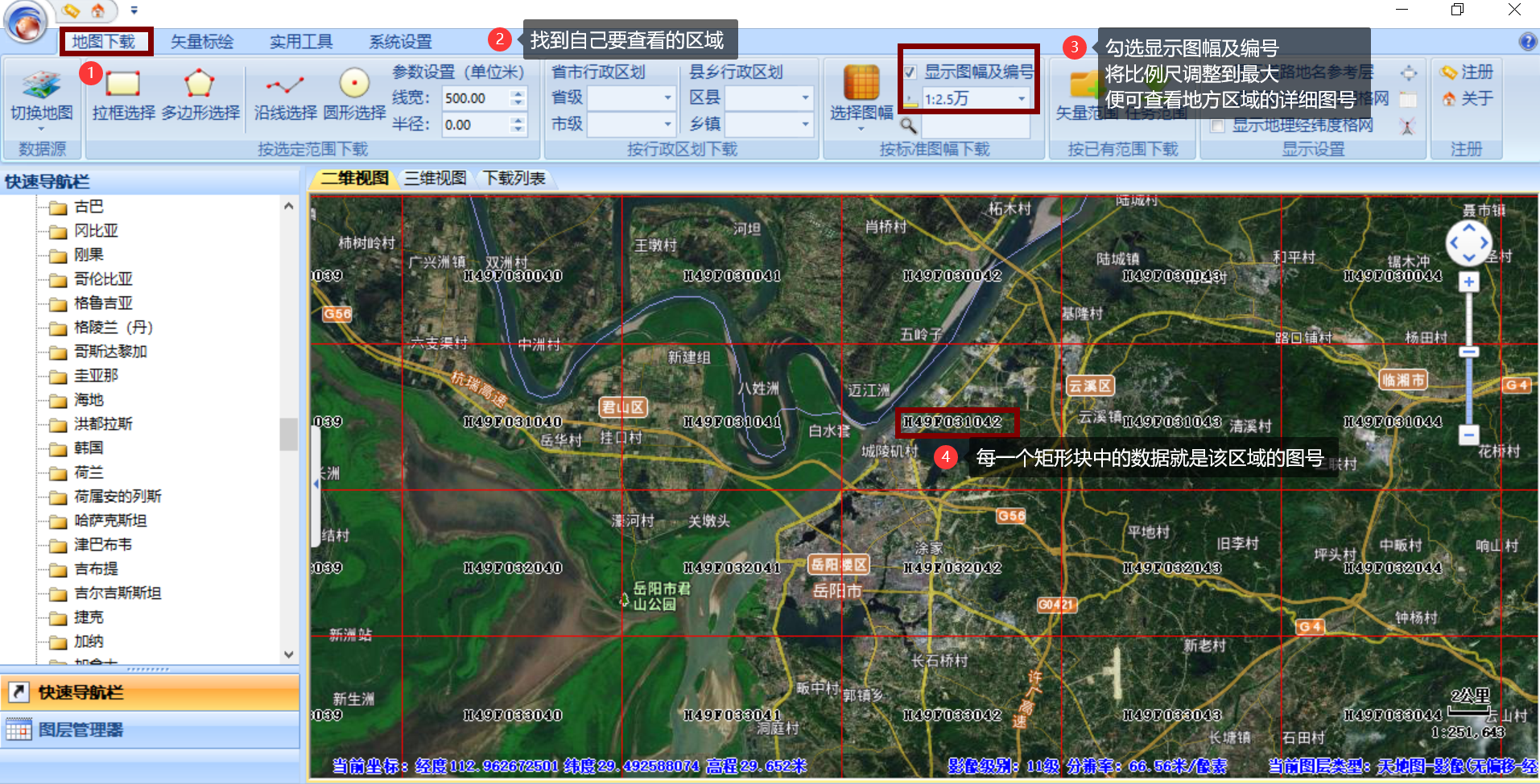Click the 韩国 folder icon
This screenshot has height=784, width=1540.
point(58,450)
